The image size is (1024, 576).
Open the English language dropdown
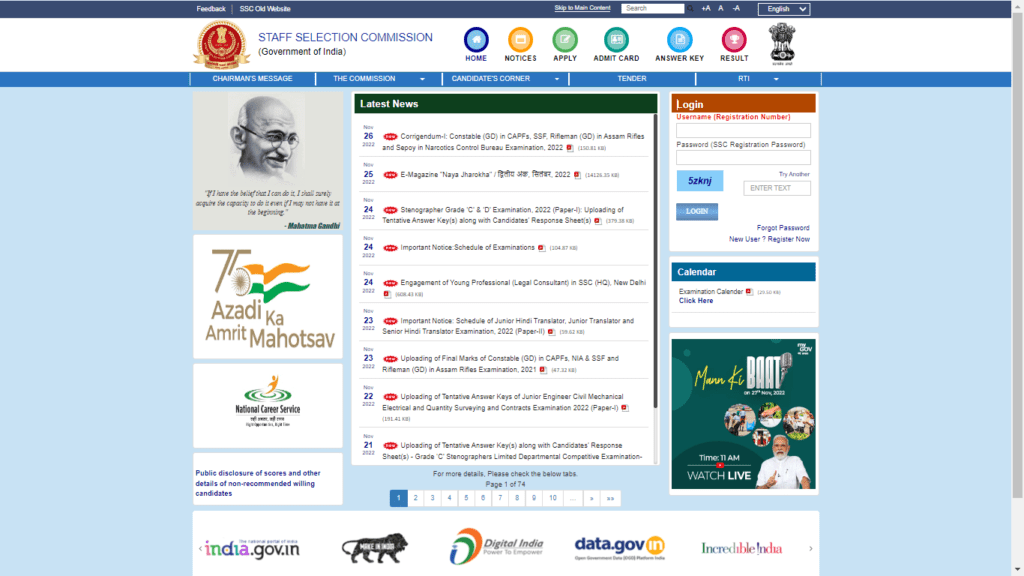[784, 9]
